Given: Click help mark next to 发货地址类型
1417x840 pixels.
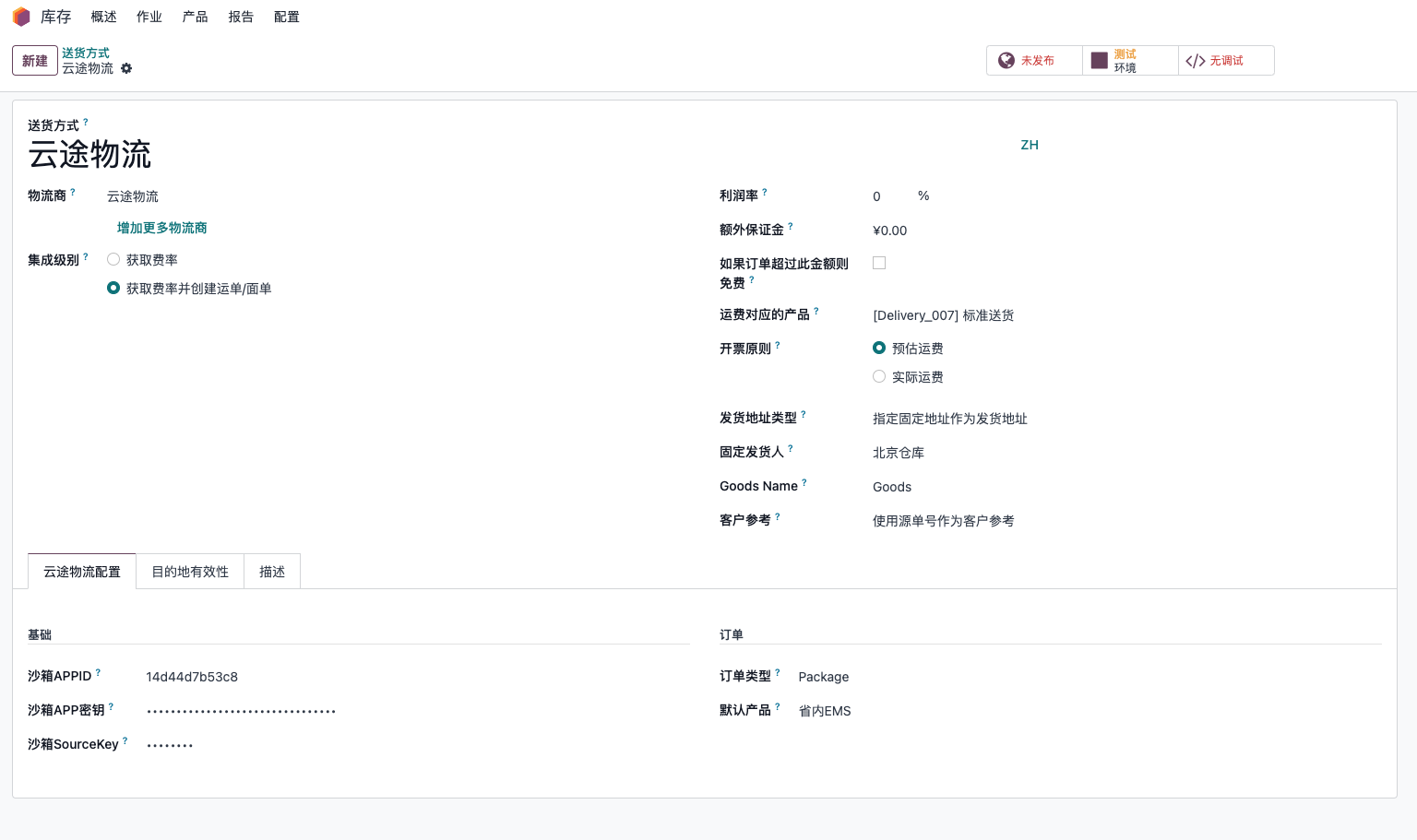Looking at the screenshot, I should (804, 414).
